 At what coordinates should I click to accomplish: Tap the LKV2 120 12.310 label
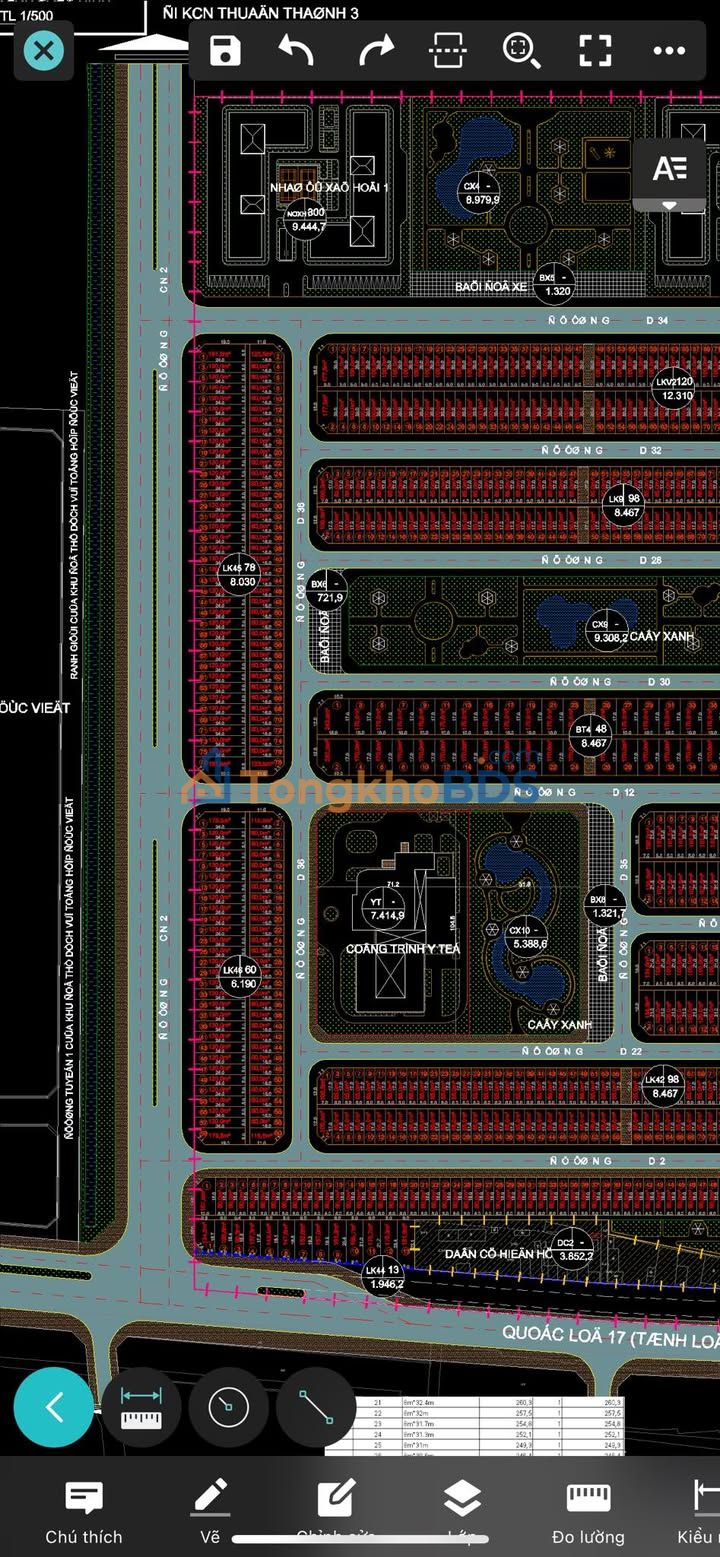point(675,389)
